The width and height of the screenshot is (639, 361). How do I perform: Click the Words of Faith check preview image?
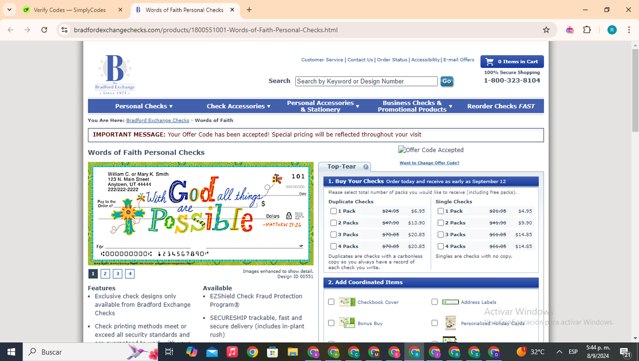click(201, 214)
